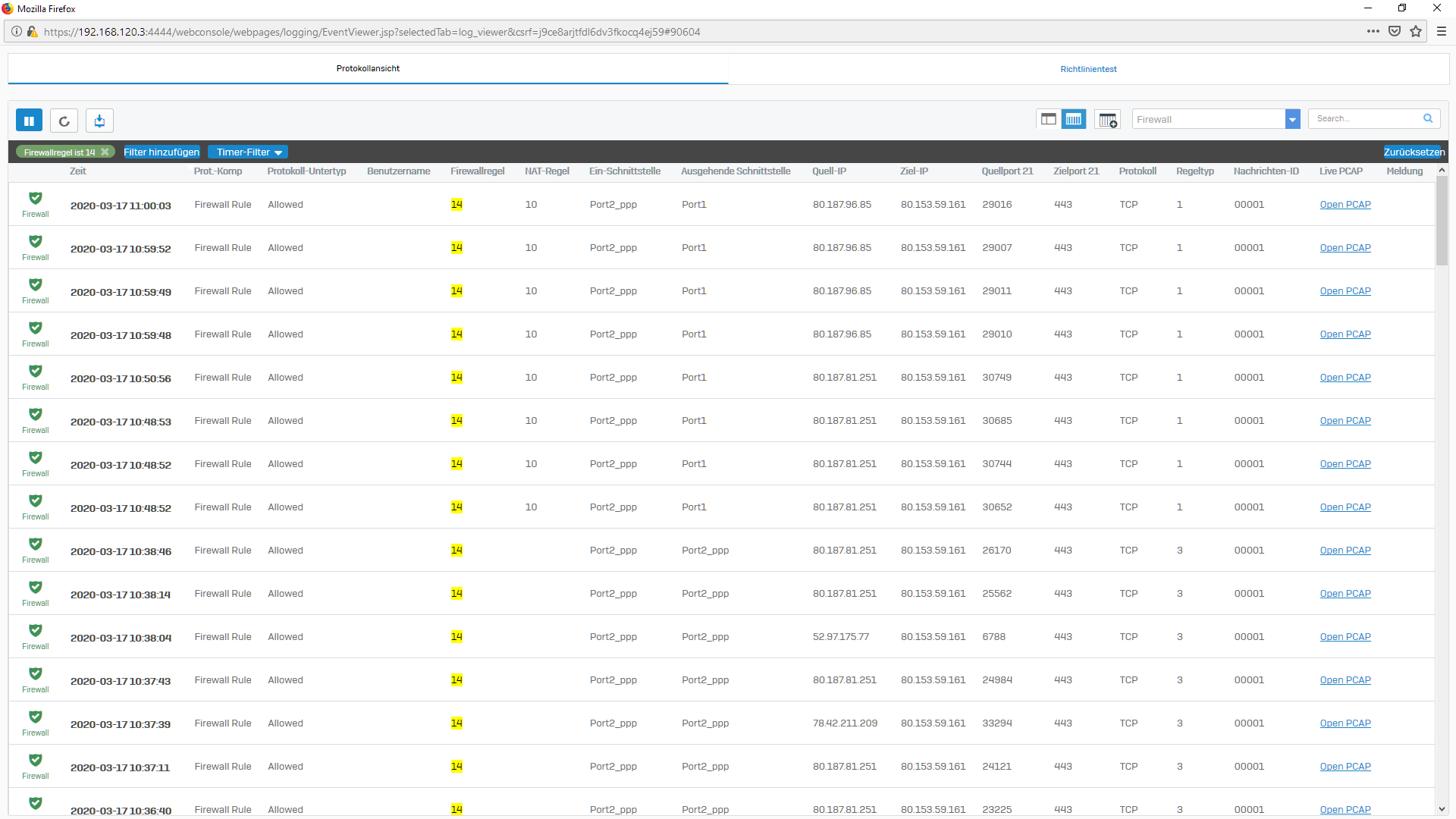Open the add-columns table icon

1107,120
